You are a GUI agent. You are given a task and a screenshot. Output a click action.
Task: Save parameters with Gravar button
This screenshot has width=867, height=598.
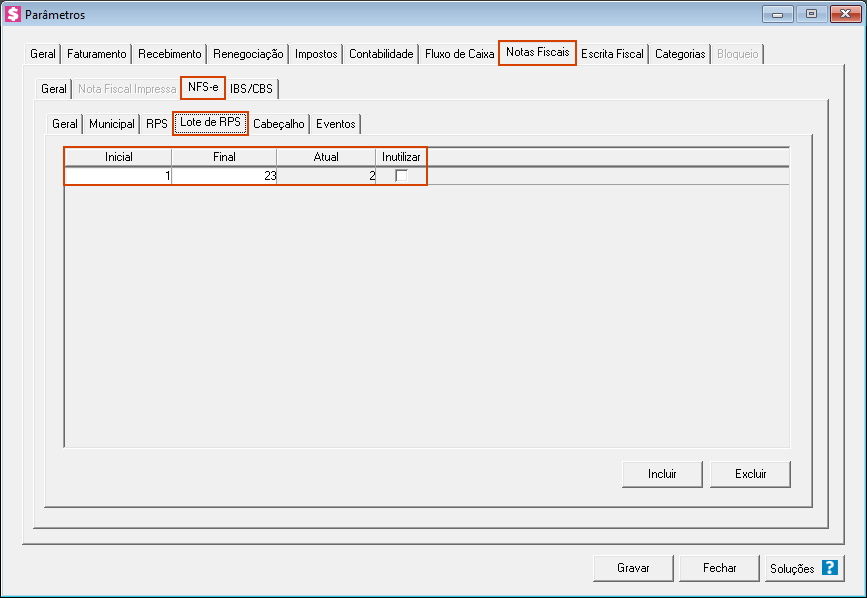633,568
